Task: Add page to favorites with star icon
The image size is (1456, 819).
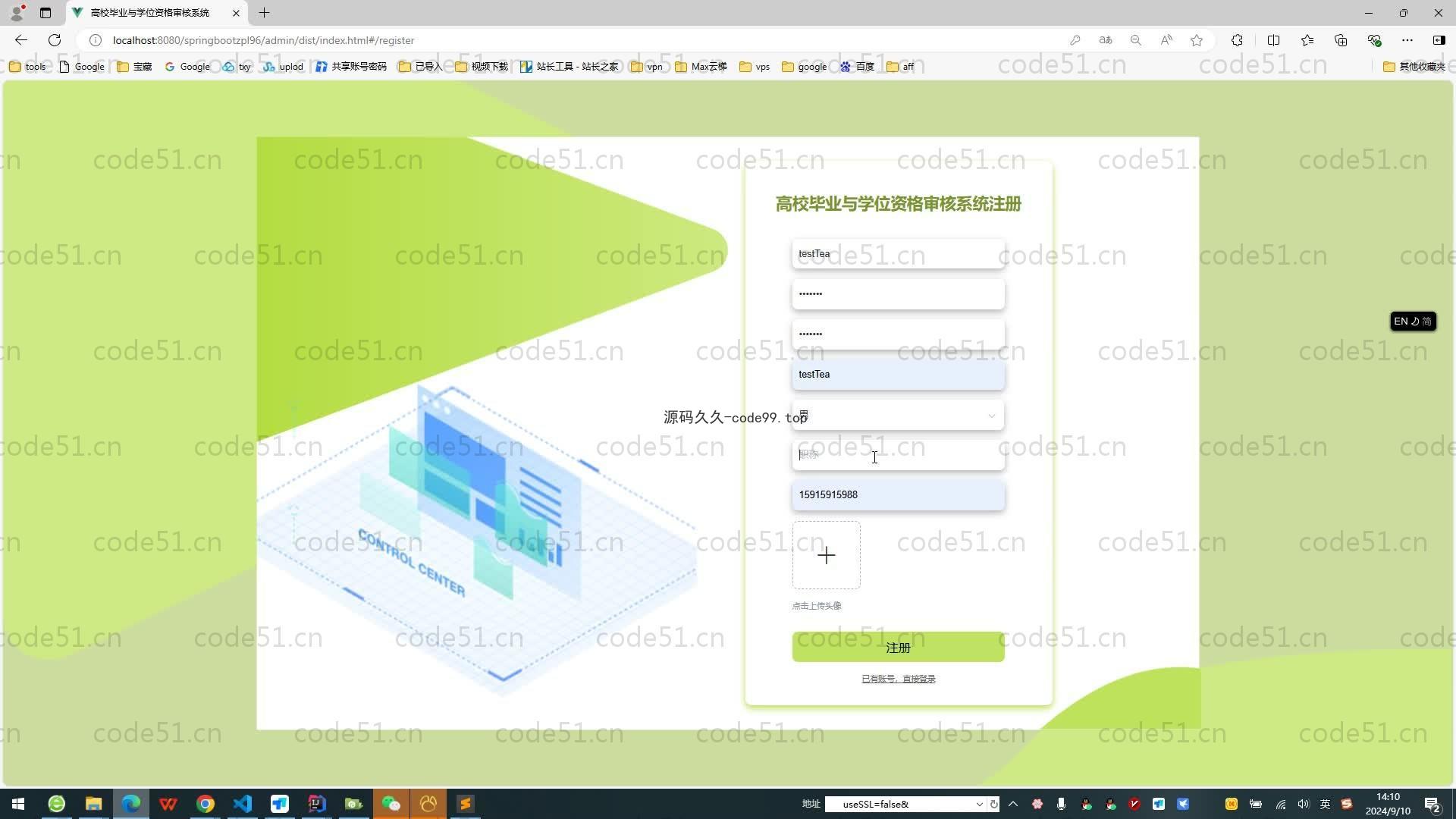Action: pos(1197,40)
